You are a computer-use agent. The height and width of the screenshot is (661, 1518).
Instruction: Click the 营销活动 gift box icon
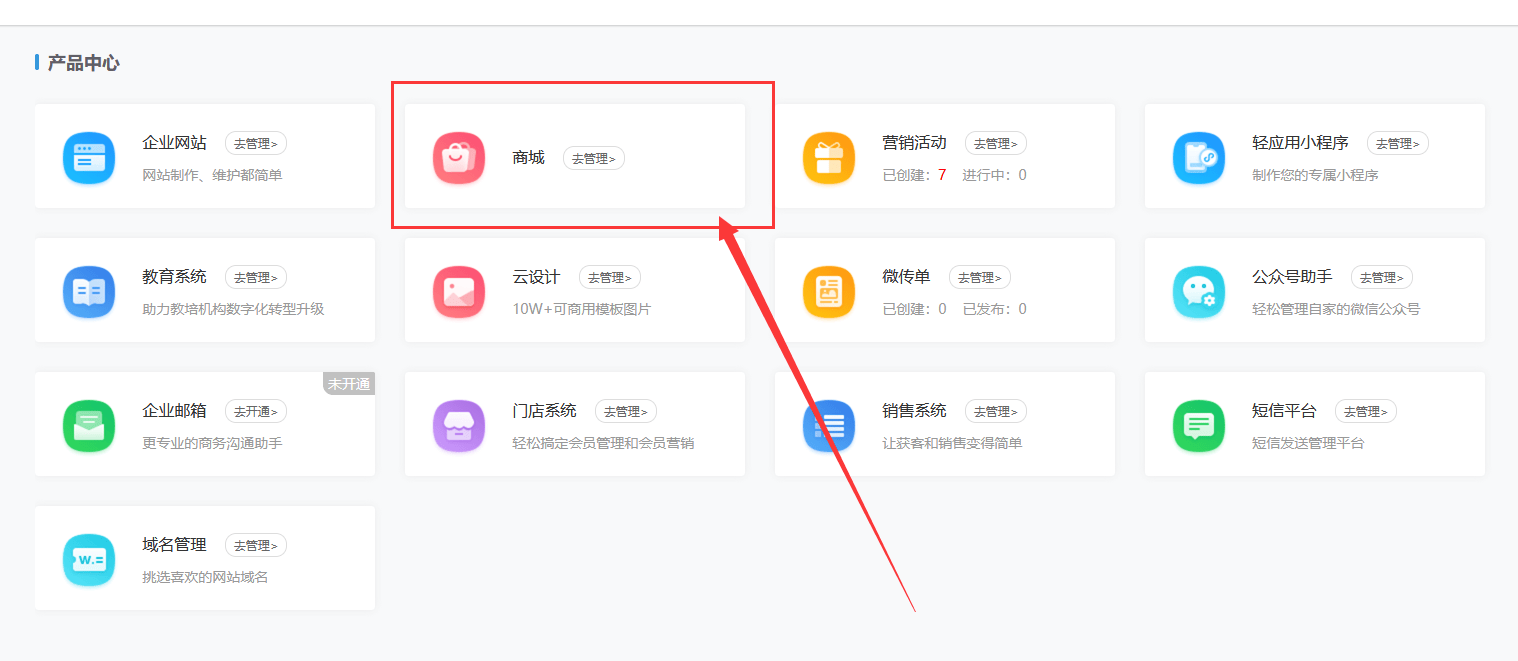[x=829, y=158]
